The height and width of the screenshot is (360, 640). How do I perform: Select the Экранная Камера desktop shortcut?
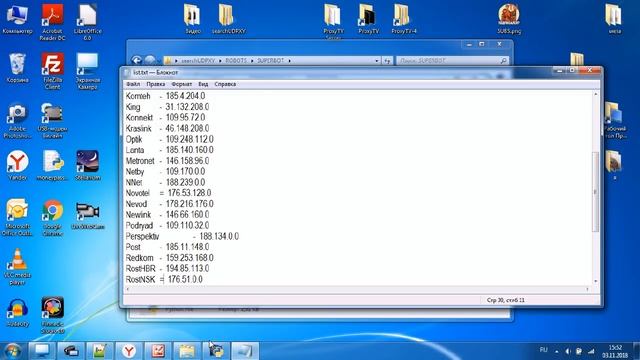(87, 71)
